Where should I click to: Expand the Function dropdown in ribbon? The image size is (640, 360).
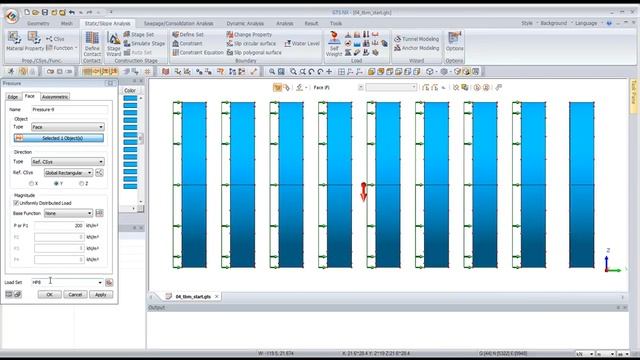click(x=62, y=48)
